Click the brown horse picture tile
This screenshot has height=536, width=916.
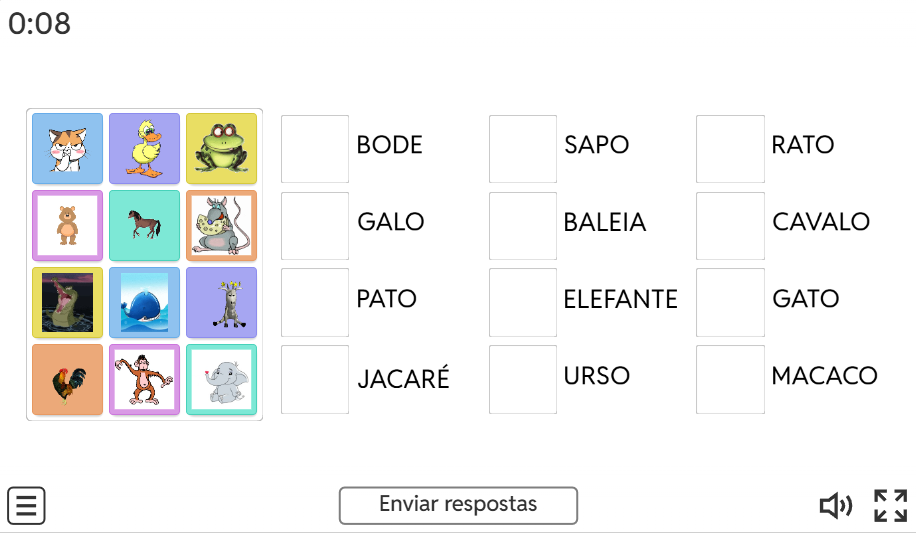[144, 226]
